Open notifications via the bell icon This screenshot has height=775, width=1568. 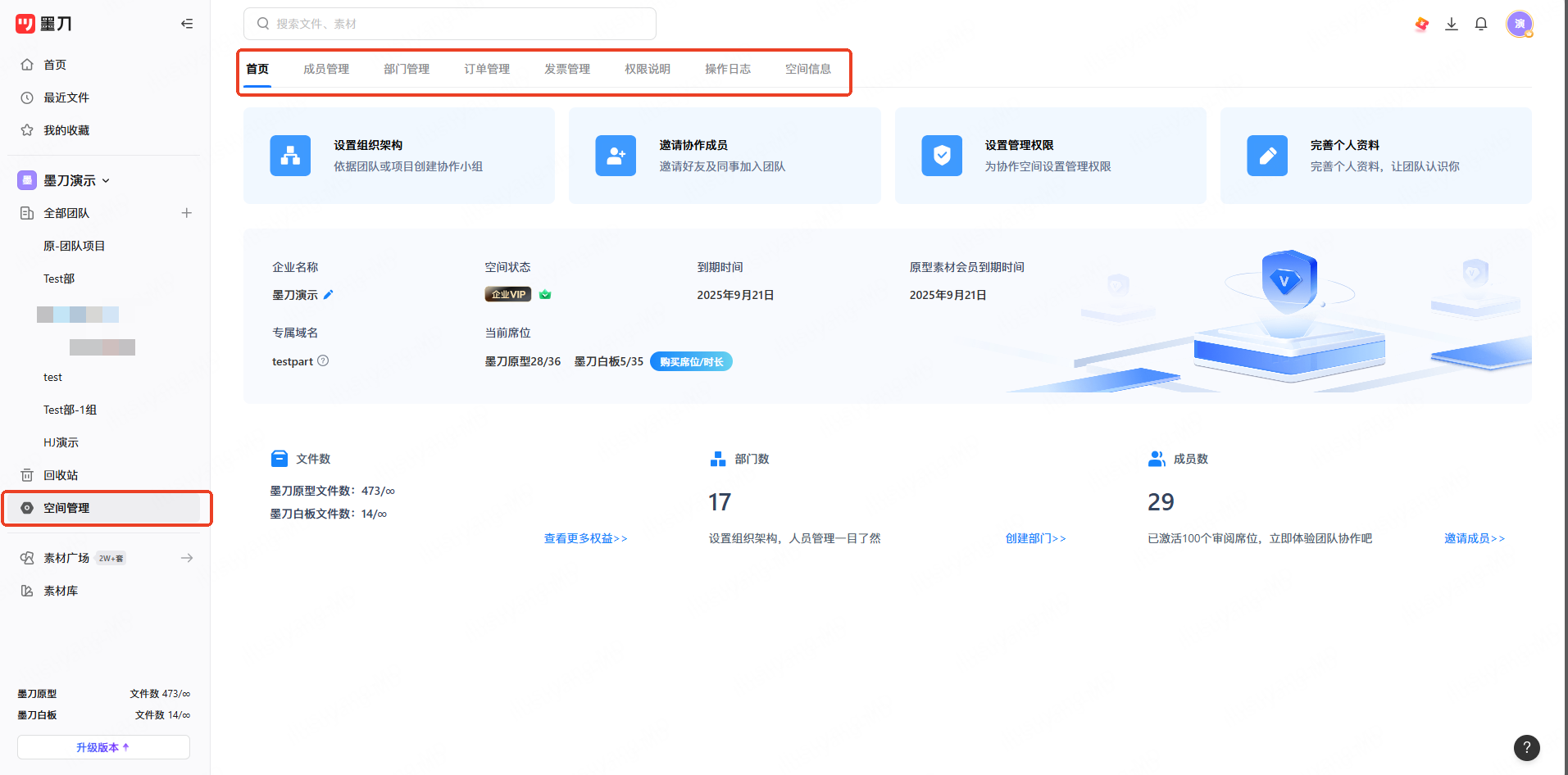[1481, 24]
